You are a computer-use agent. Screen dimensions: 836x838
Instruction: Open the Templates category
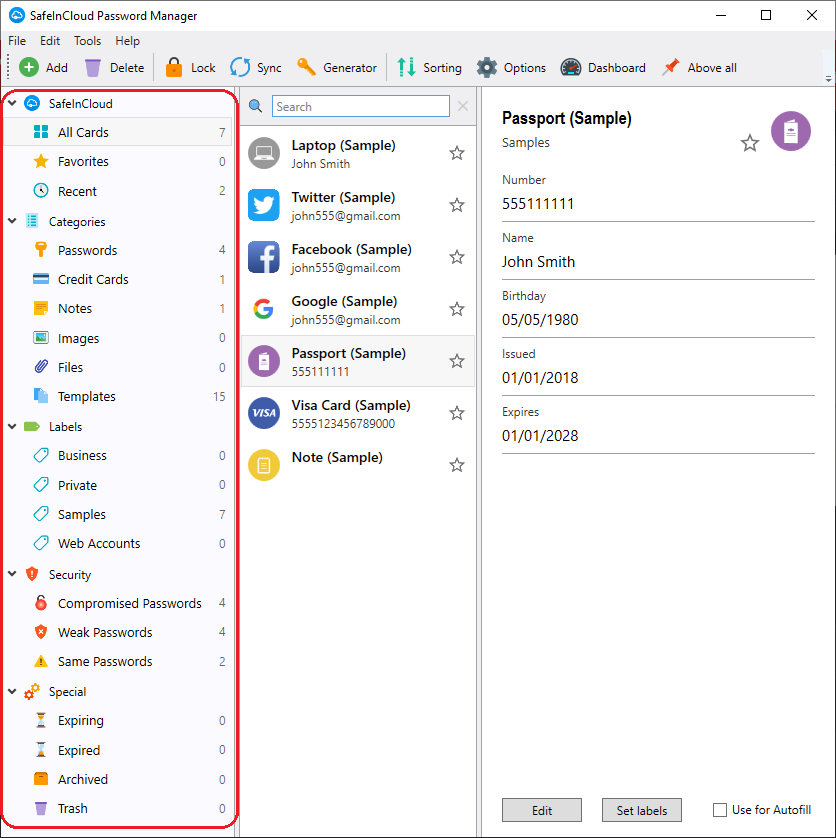[118, 396]
